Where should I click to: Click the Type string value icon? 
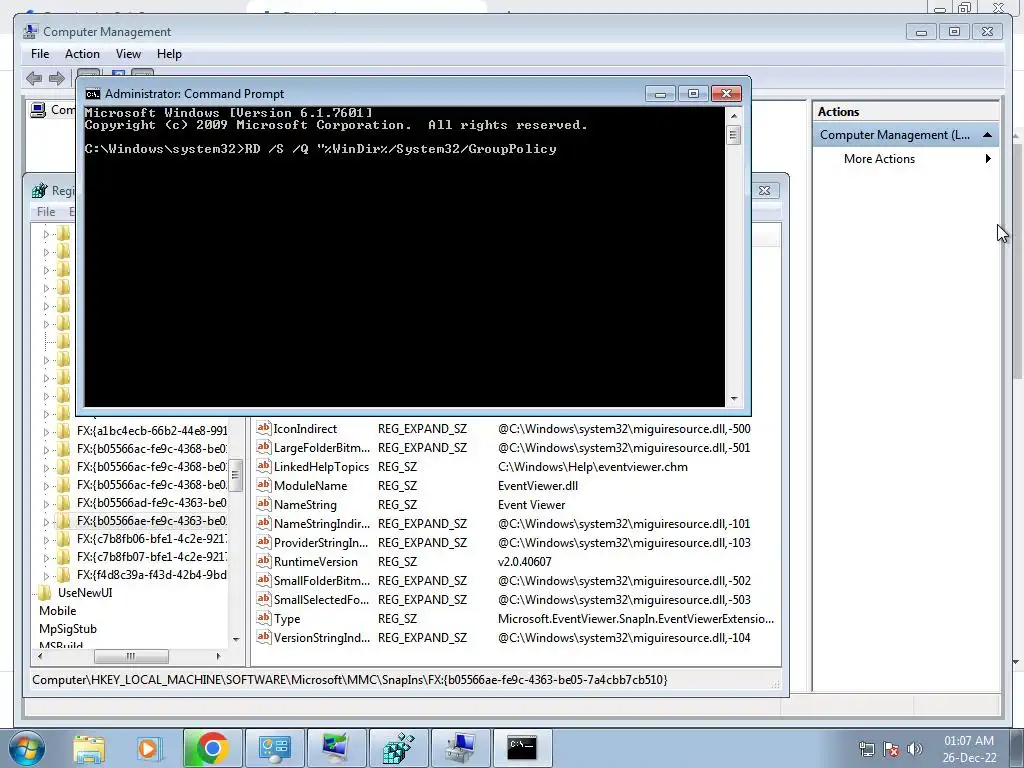tap(263, 618)
